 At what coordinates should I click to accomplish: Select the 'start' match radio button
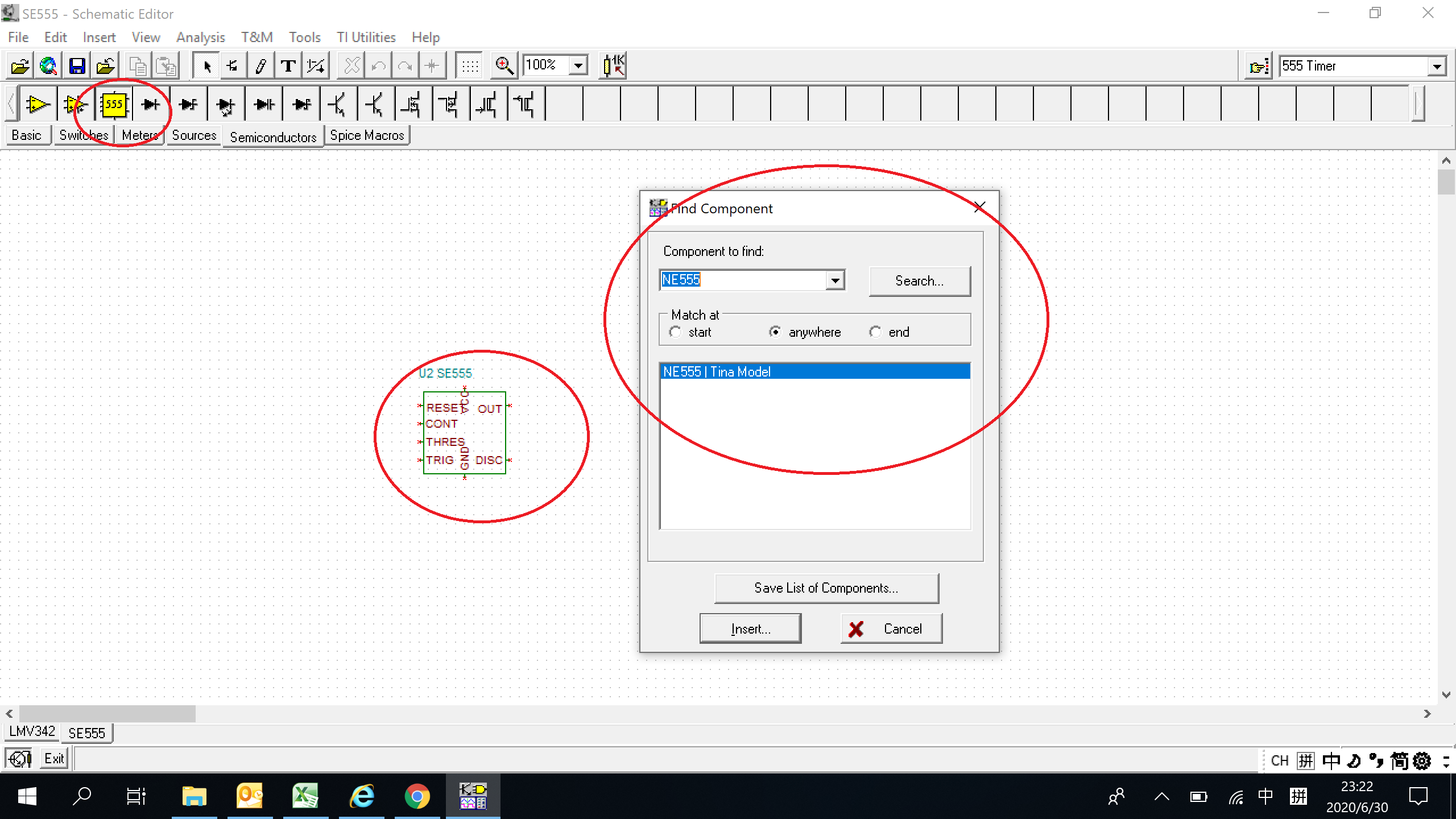pyautogui.click(x=675, y=332)
